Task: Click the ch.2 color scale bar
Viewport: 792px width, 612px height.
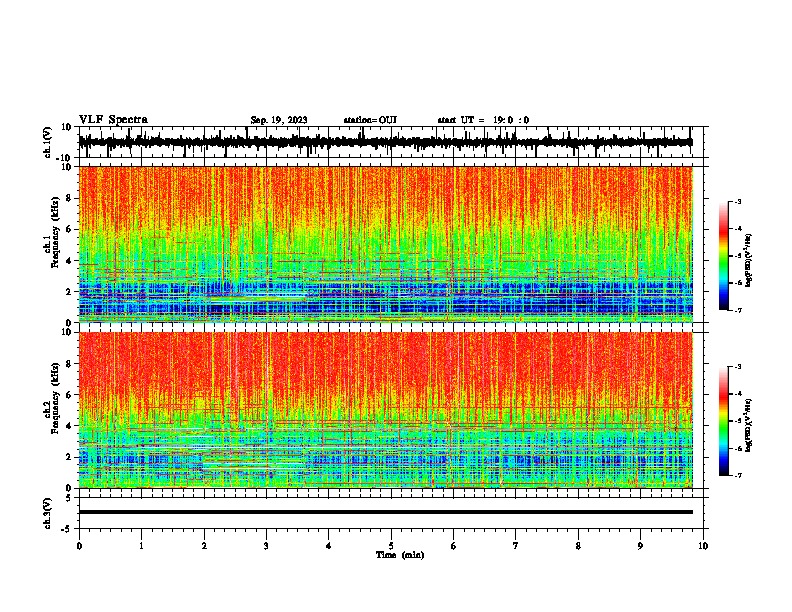Action: tap(723, 421)
